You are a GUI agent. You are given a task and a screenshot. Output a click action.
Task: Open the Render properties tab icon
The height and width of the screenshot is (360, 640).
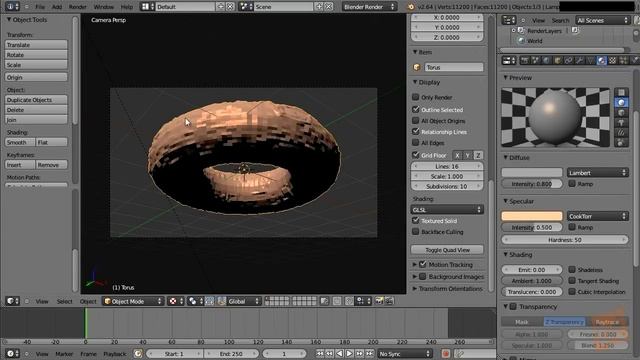coord(524,60)
